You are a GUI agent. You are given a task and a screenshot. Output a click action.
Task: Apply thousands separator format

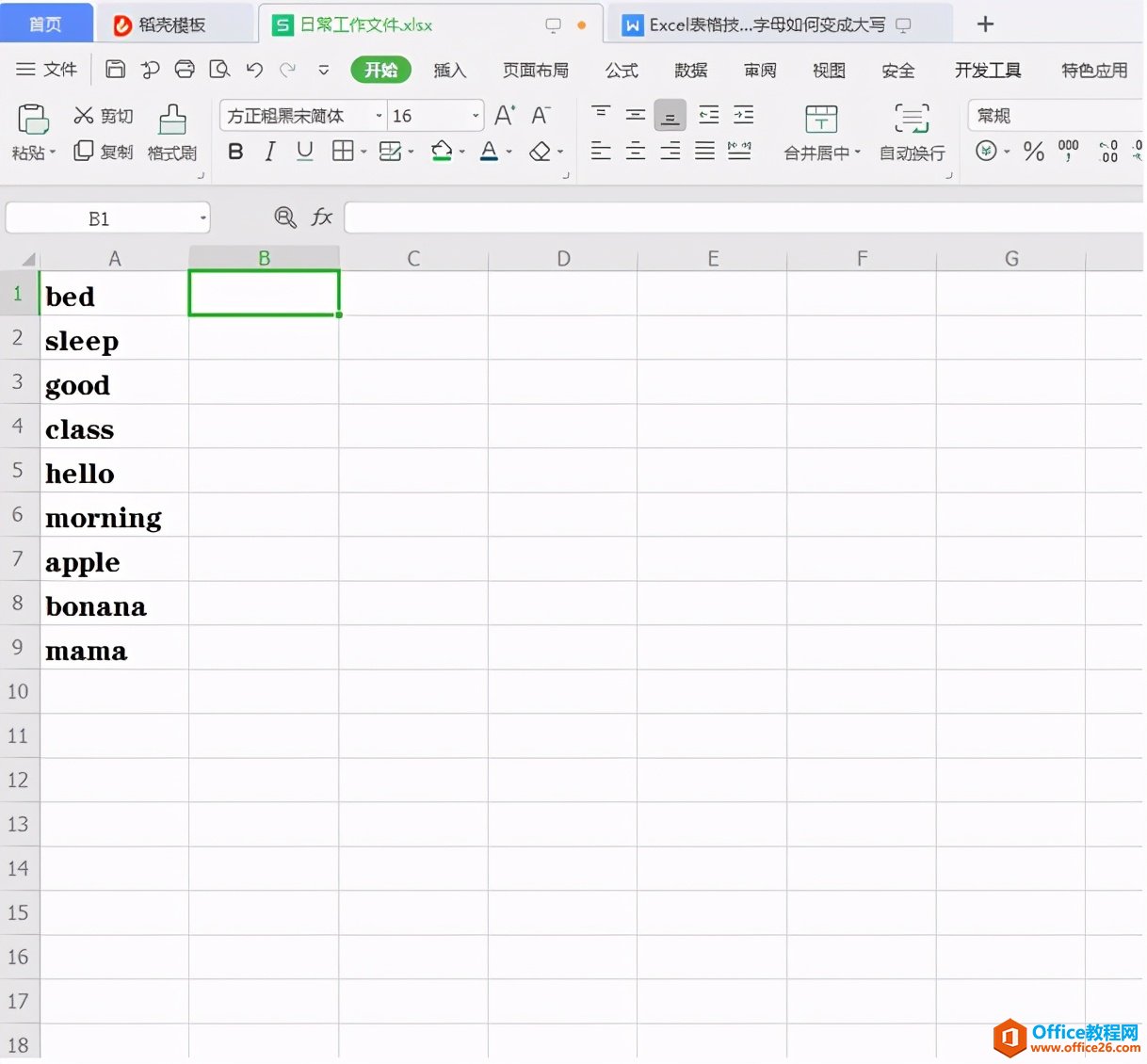tap(1069, 151)
